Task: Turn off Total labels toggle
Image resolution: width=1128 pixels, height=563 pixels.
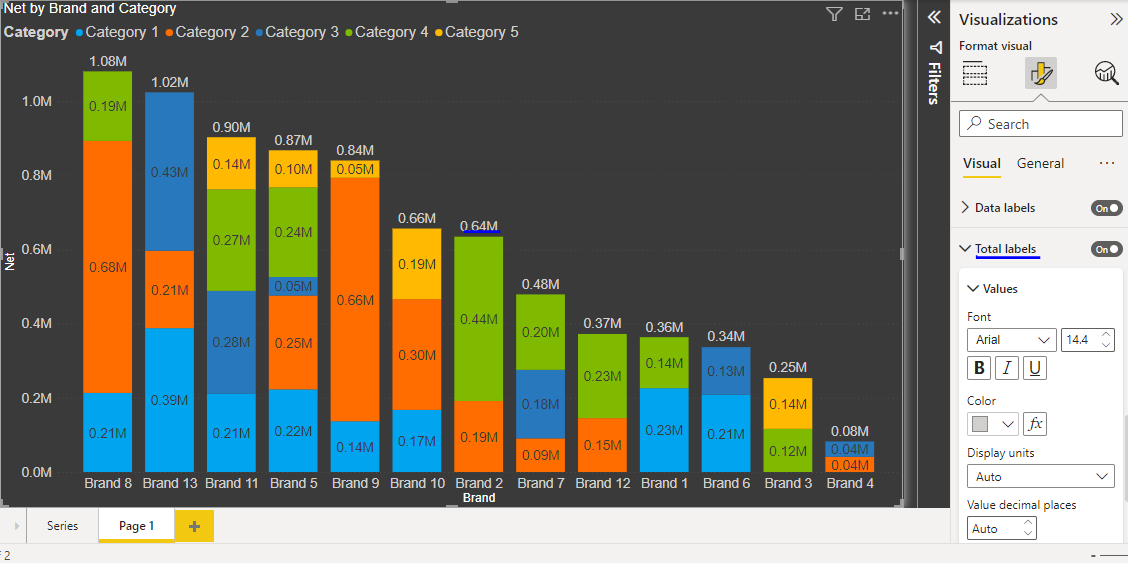Action: click(1106, 249)
